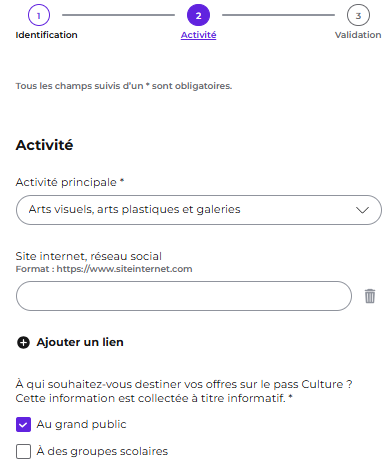Click the Activité principale field label
Screen dimensions: 392x475
(70, 182)
